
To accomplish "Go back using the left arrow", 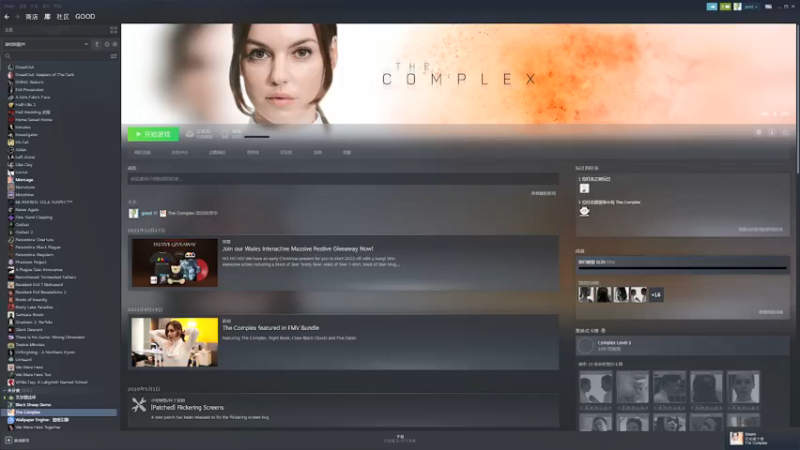I will tap(7, 17).
